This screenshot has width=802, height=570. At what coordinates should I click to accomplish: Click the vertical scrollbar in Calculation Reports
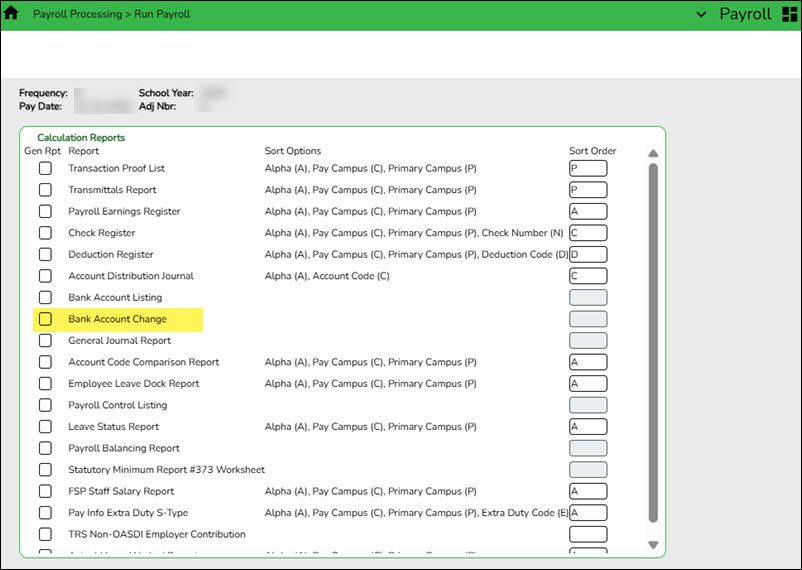[x=653, y=340]
